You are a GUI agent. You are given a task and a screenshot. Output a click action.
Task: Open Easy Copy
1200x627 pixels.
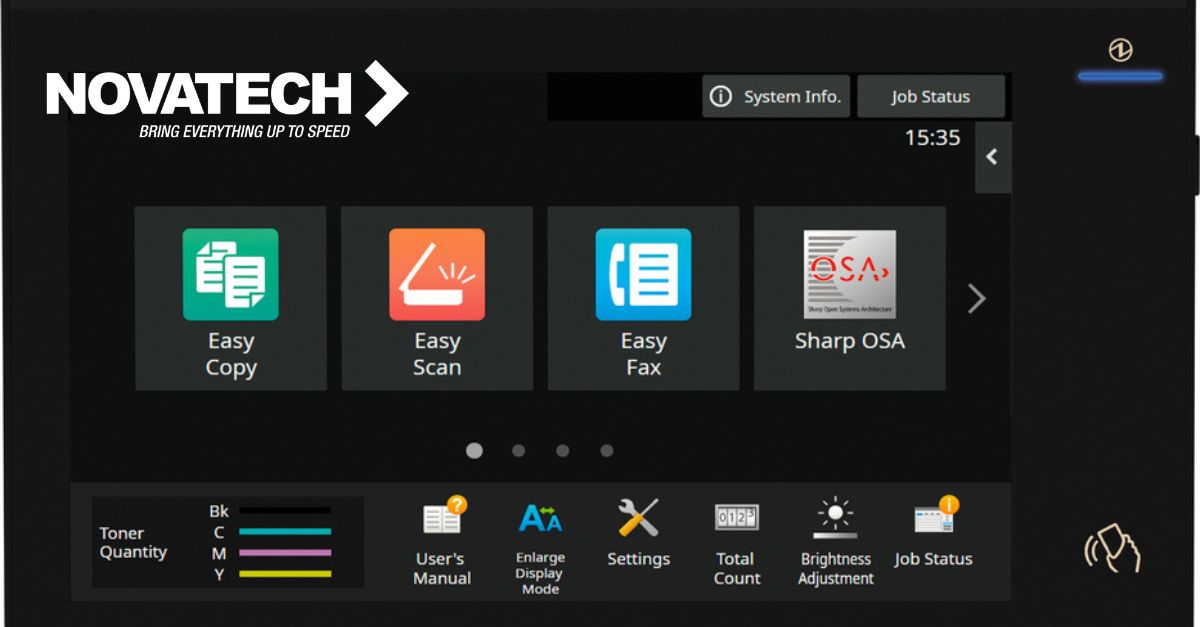pos(230,297)
